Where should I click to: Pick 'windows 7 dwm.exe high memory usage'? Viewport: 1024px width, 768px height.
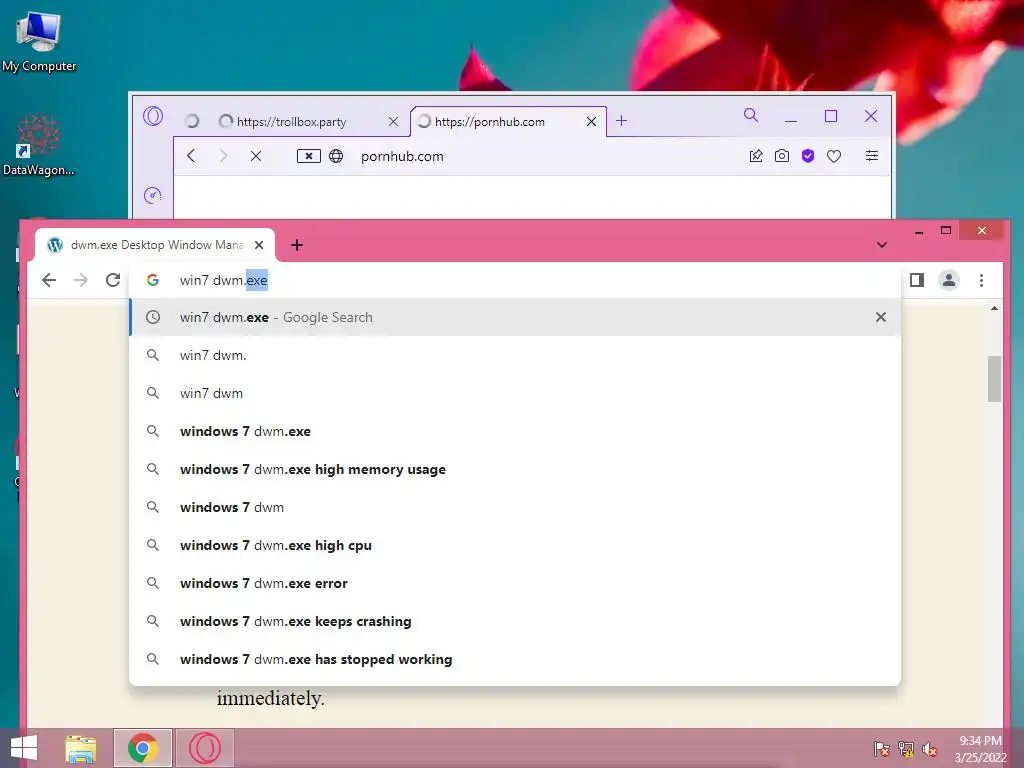click(515, 469)
